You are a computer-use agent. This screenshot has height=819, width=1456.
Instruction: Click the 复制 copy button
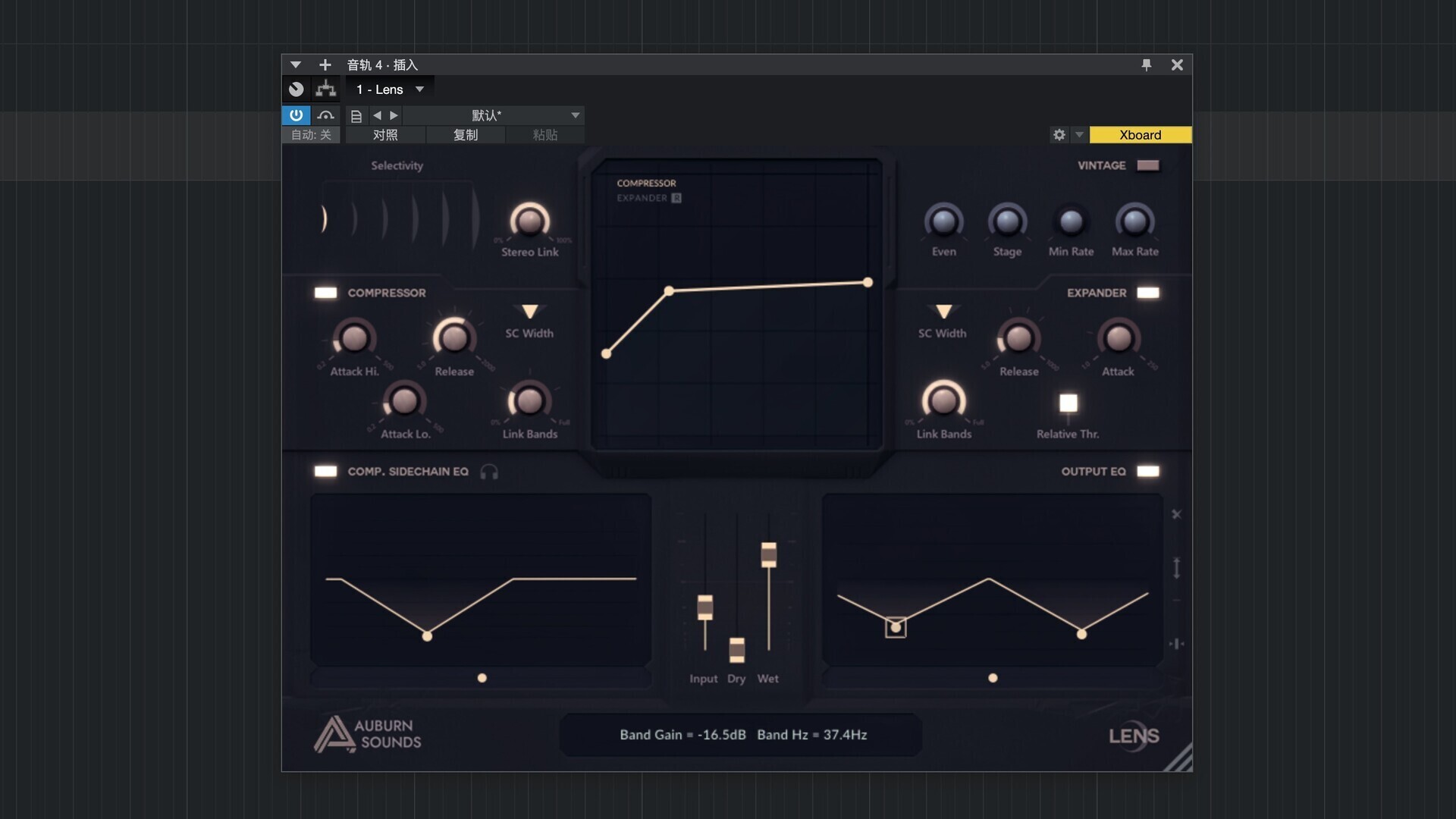466,135
